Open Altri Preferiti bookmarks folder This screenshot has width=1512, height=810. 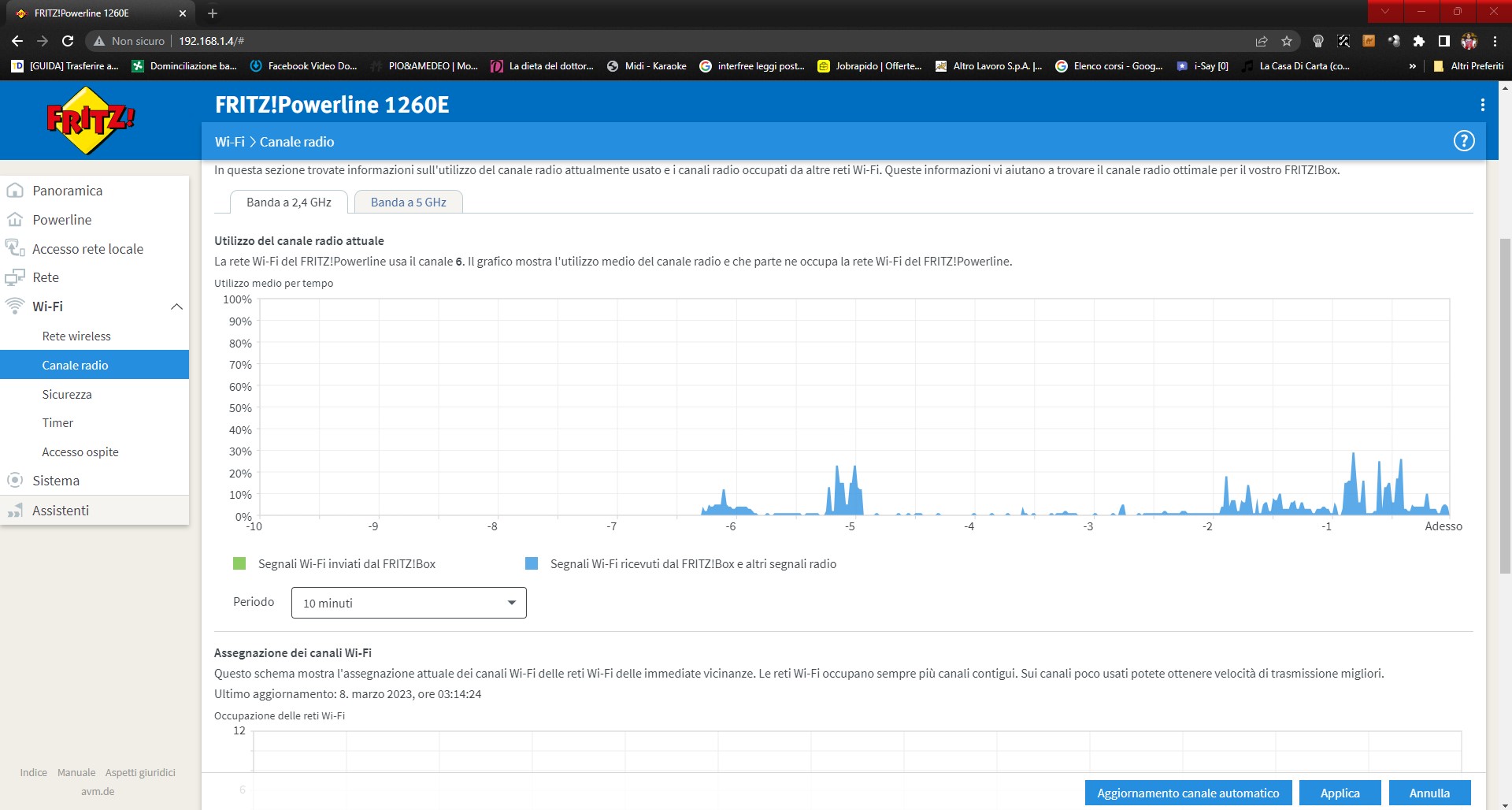pyautogui.click(x=1469, y=66)
